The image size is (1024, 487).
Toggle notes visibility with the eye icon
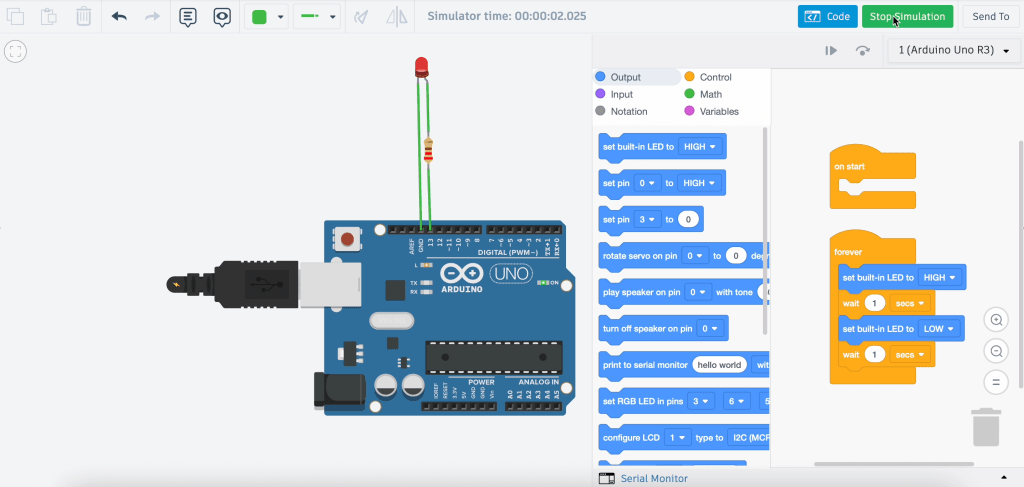tap(222, 17)
